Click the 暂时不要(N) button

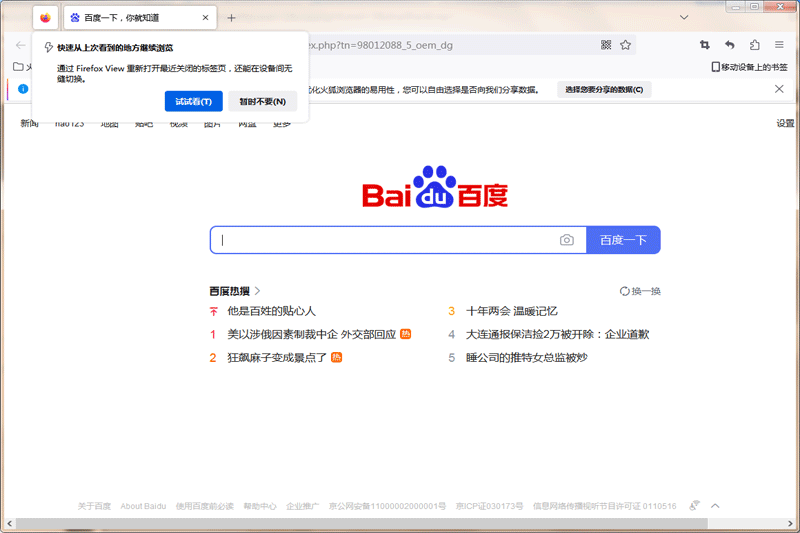click(263, 101)
